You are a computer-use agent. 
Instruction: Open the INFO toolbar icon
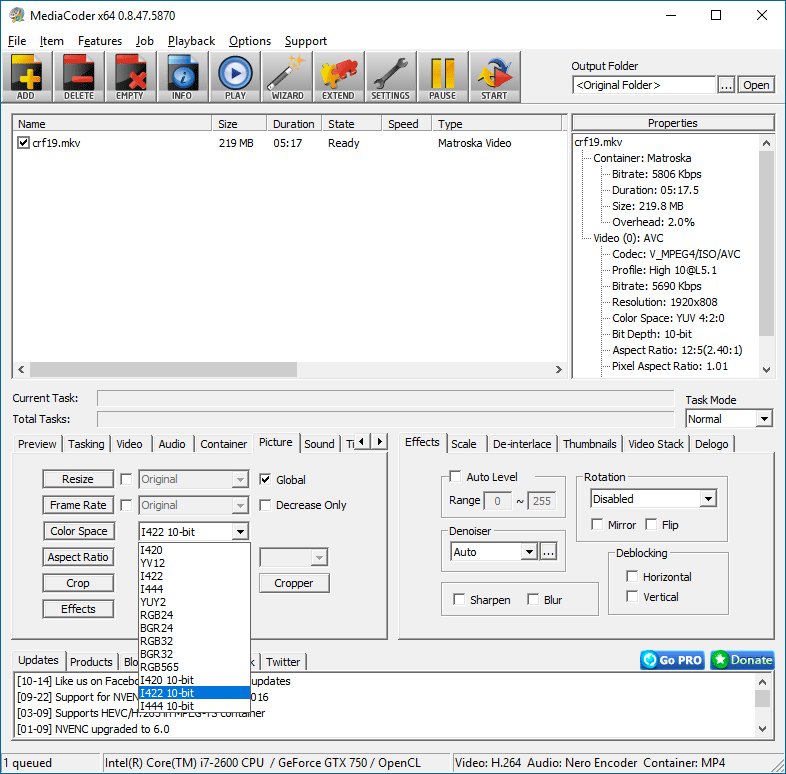pyautogui.click(x=182, y=77)
